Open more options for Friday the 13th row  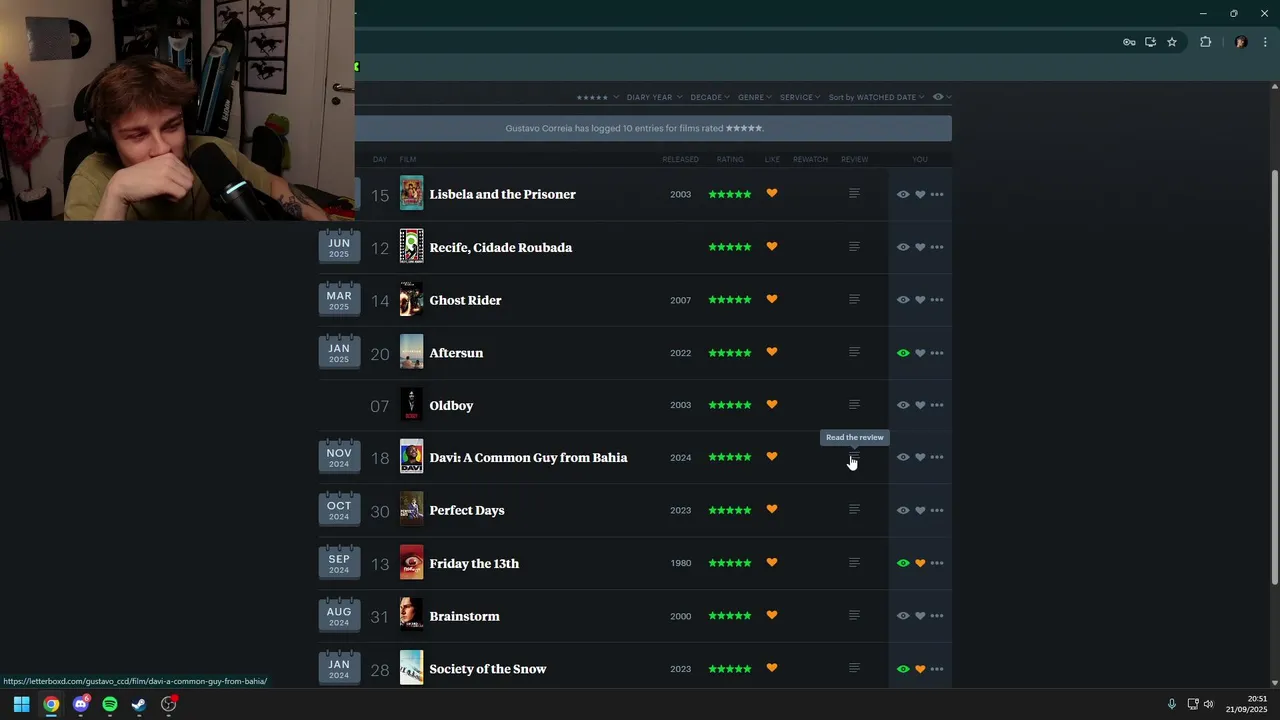pos(937,563)
